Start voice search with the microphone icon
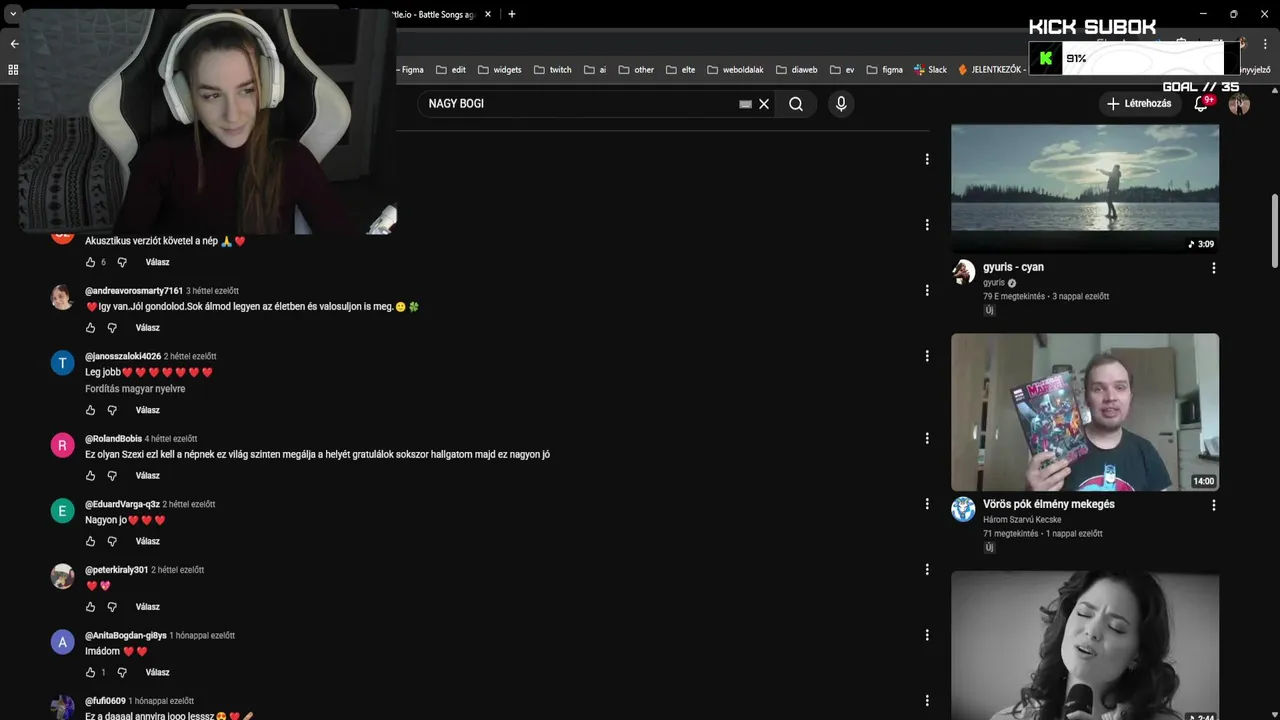 (x=841, y=104)
